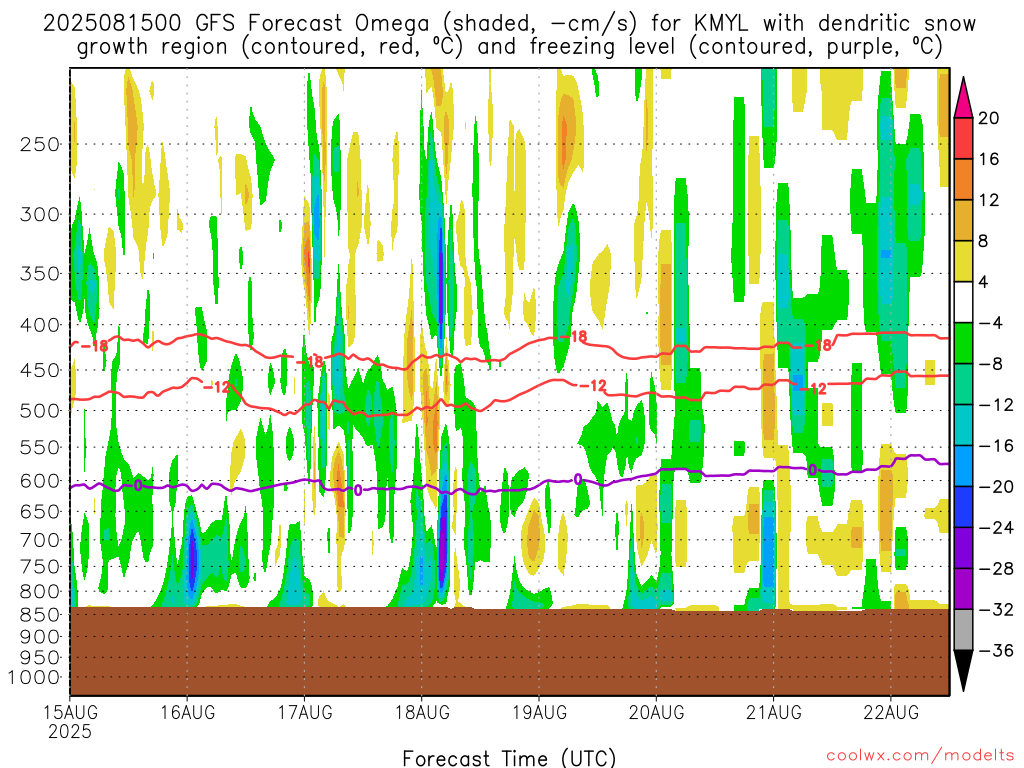The height and width of the screenshot is (768, 1024).
Task: Click the 1000 pressure level label
Action: (34, 678)
